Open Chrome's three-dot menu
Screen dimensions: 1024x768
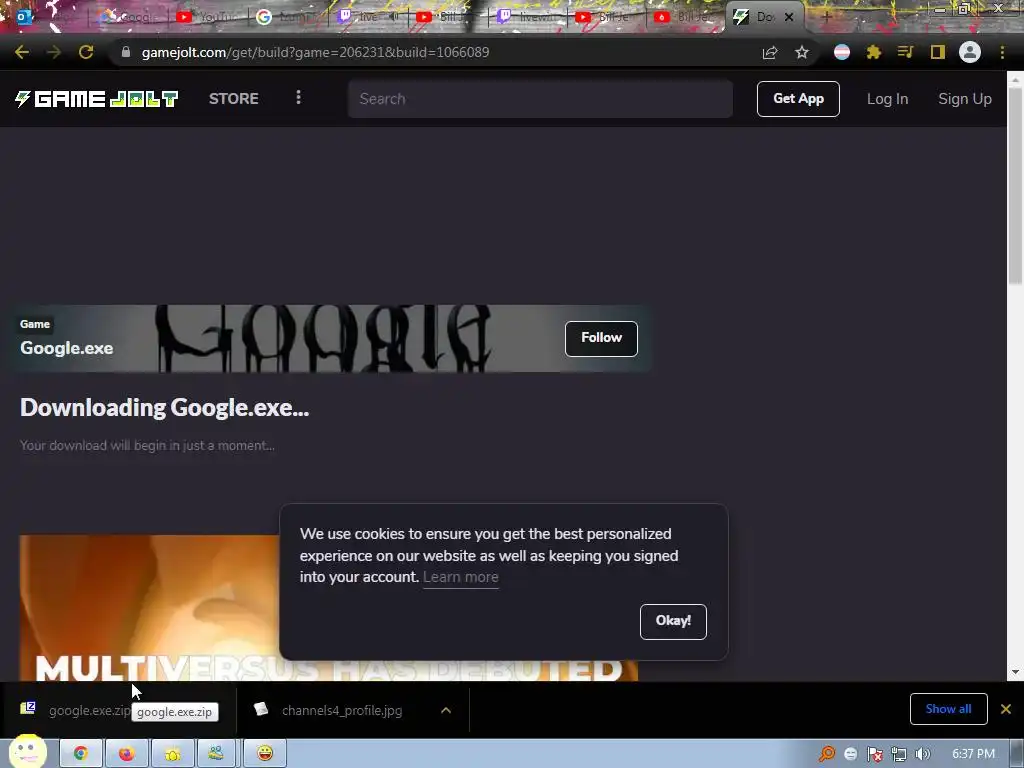(x=1002, y=52)
